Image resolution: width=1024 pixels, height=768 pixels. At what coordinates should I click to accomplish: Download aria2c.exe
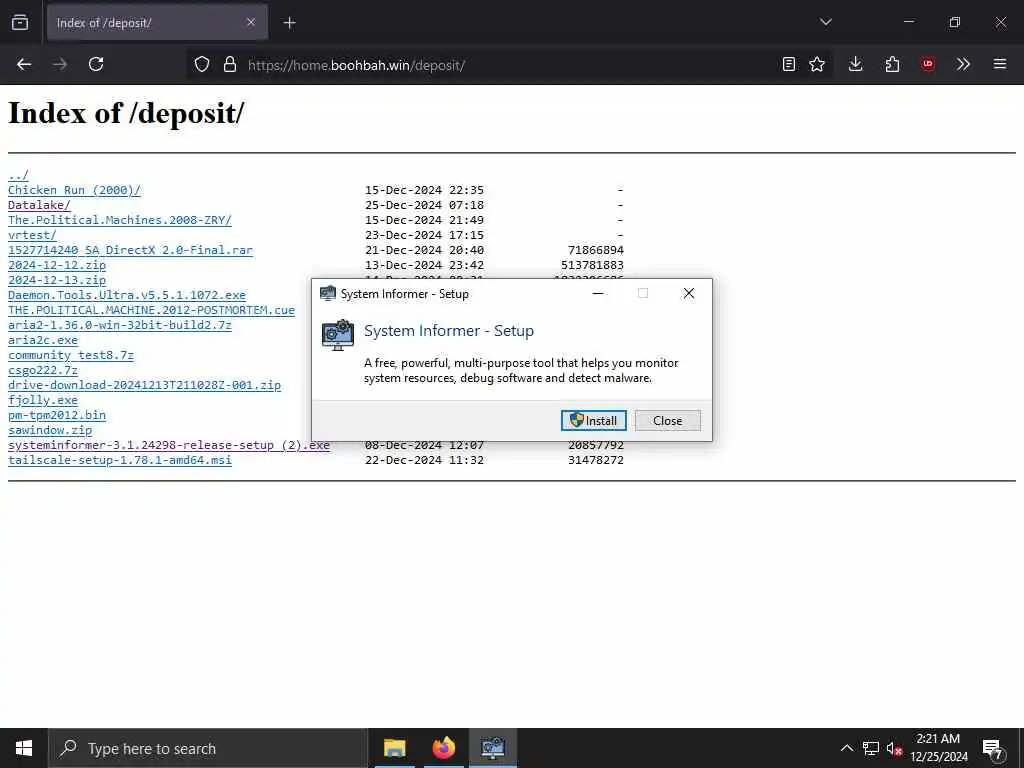(43, 340)
